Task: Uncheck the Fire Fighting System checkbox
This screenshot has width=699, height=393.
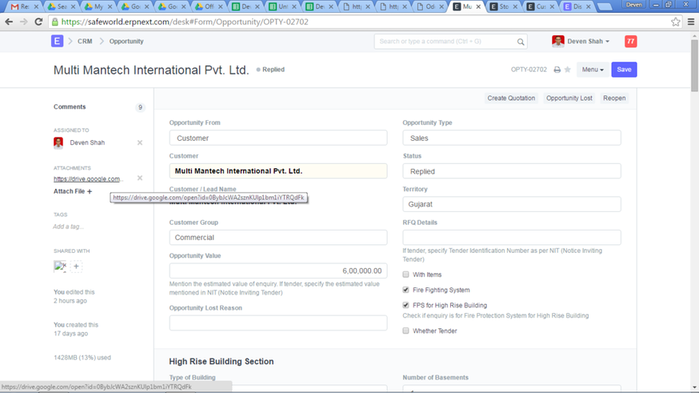Action: [406, 290]
